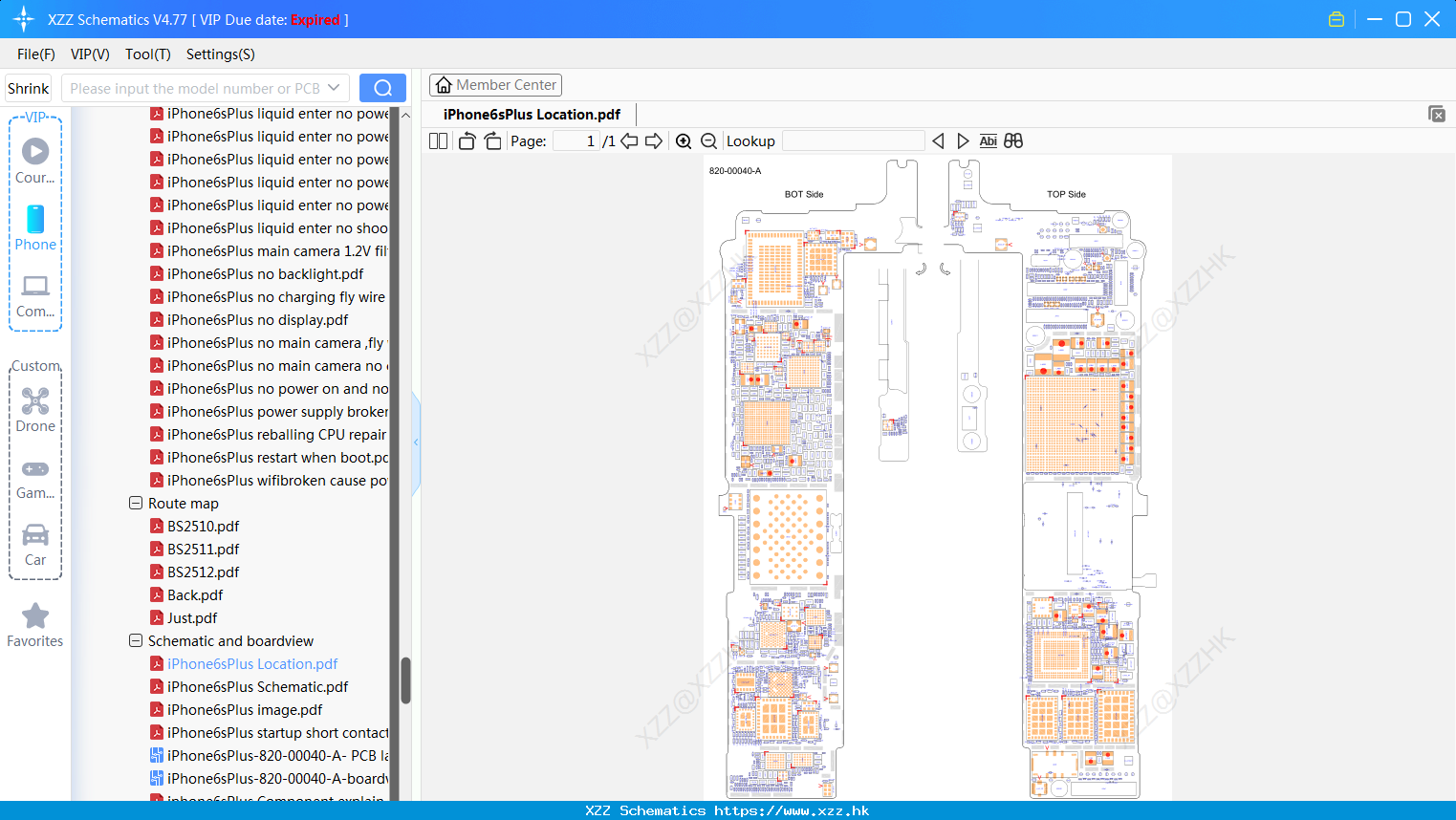Toggle the two-page split view icon
The image size is (1456, 820).
pos(438,141)
